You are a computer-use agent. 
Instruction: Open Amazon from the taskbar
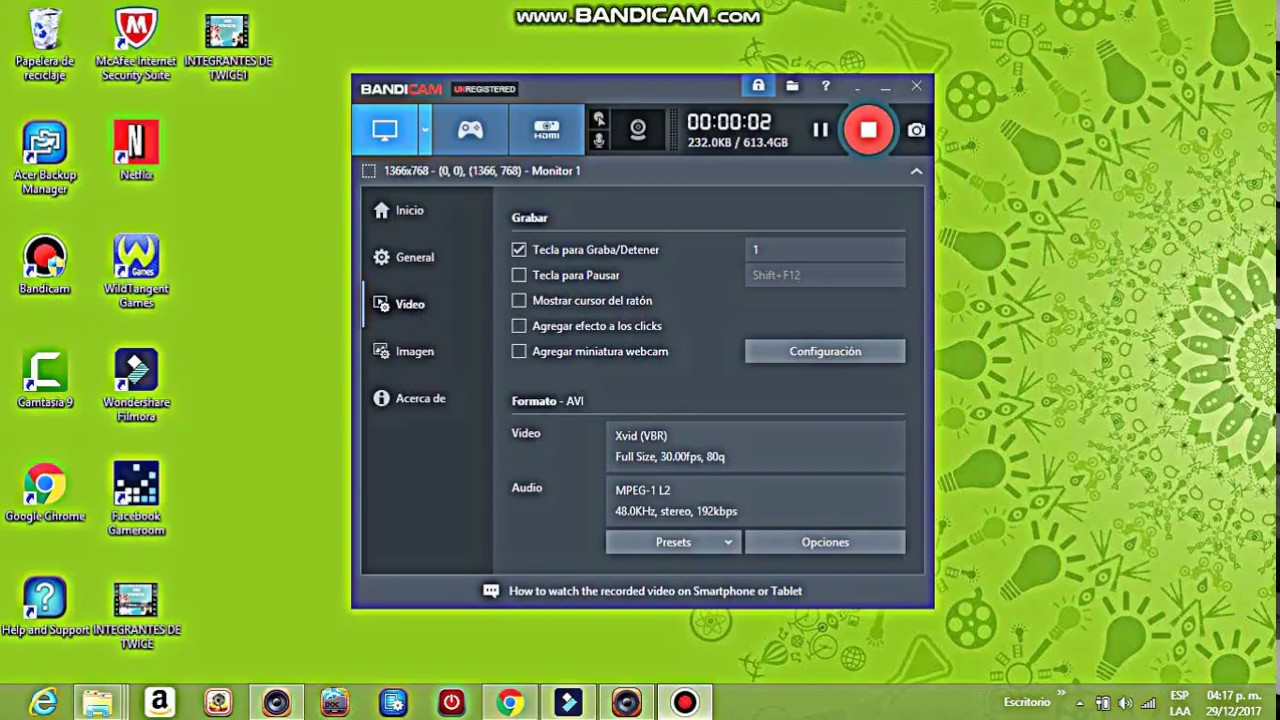159,703
